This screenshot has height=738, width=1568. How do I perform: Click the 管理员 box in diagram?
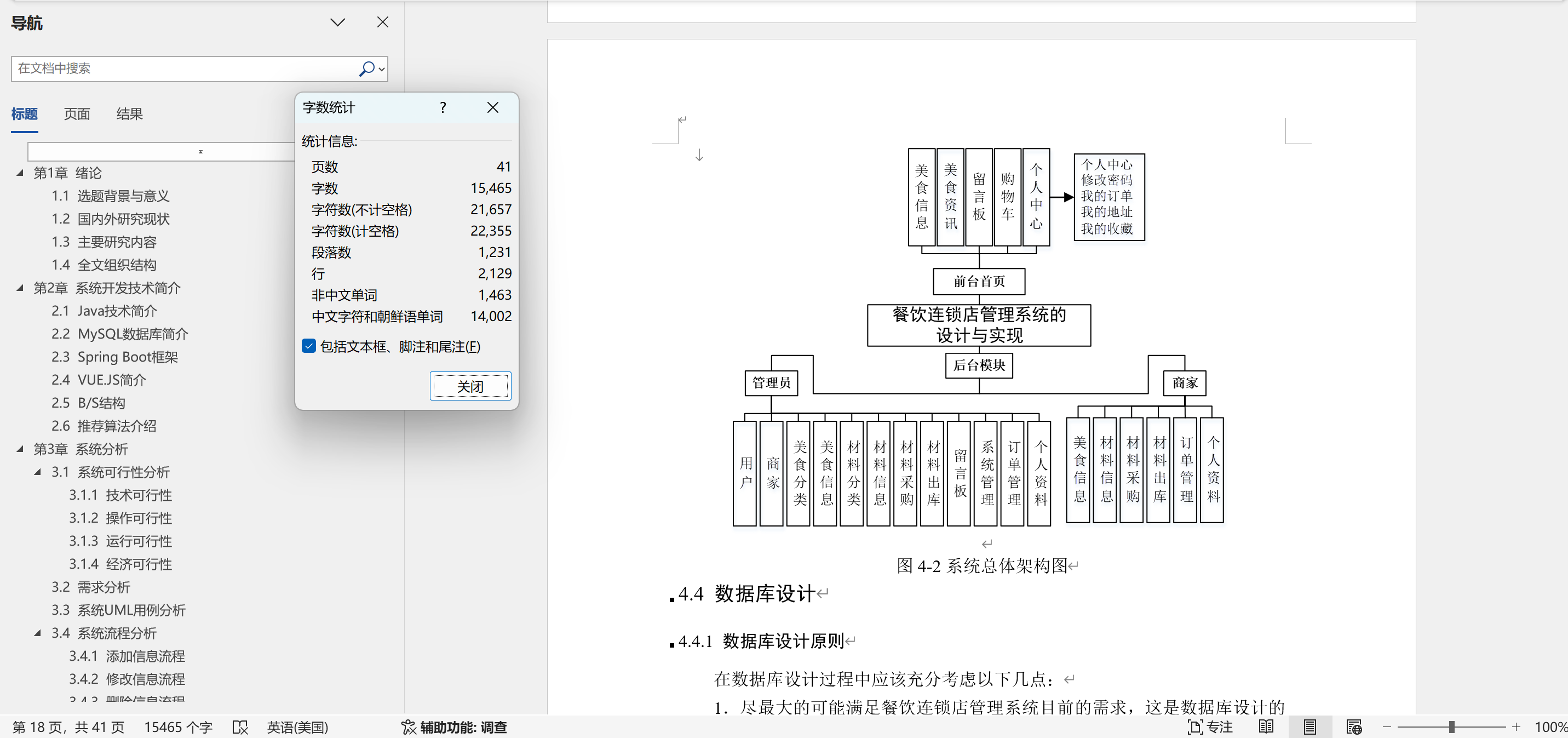(x=771, y=383)
